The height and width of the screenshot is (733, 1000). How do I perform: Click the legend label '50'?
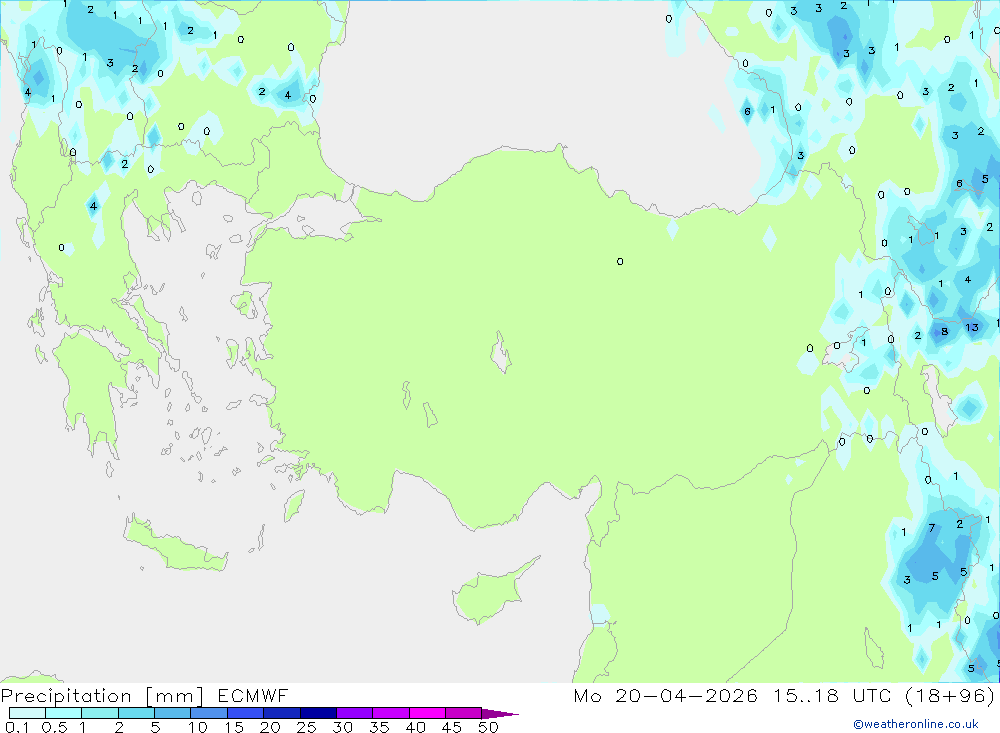coord(488,727)
